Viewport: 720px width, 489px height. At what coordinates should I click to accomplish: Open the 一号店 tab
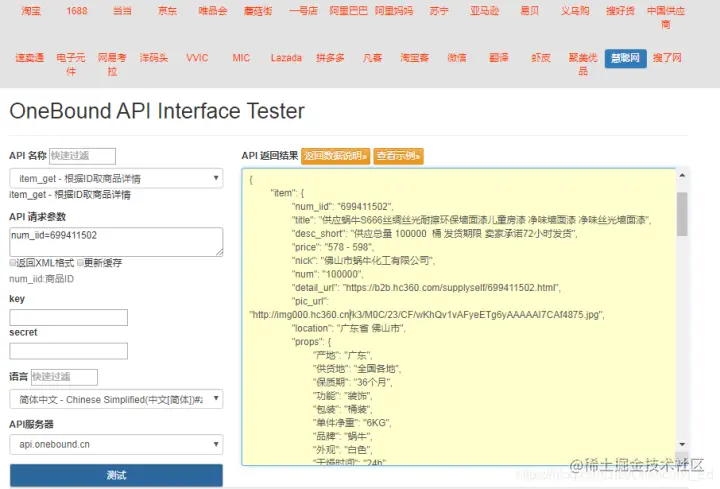304,11
